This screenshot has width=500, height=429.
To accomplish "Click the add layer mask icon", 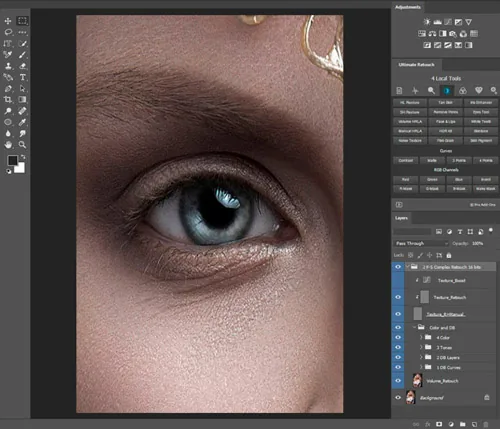I will 439,424.
